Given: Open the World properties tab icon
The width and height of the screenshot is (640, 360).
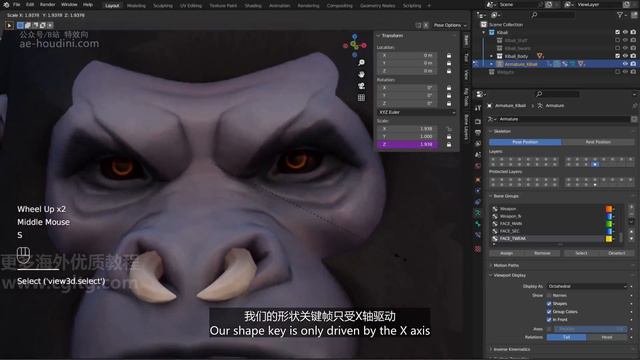Looking at the screenshot, I should click(478, 166).
